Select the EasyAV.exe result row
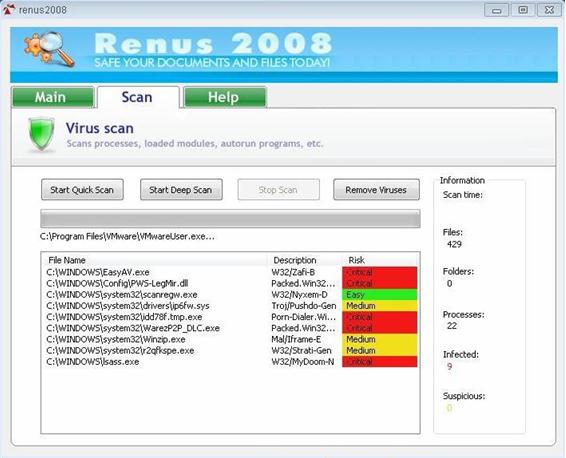The height and width of the screenshot is (458, 566). 231,272
